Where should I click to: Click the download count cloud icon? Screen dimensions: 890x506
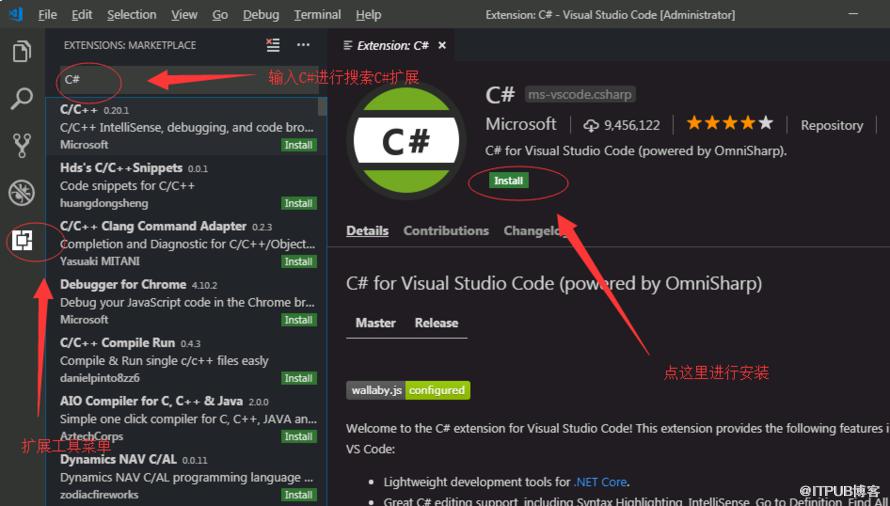(591, 126)
